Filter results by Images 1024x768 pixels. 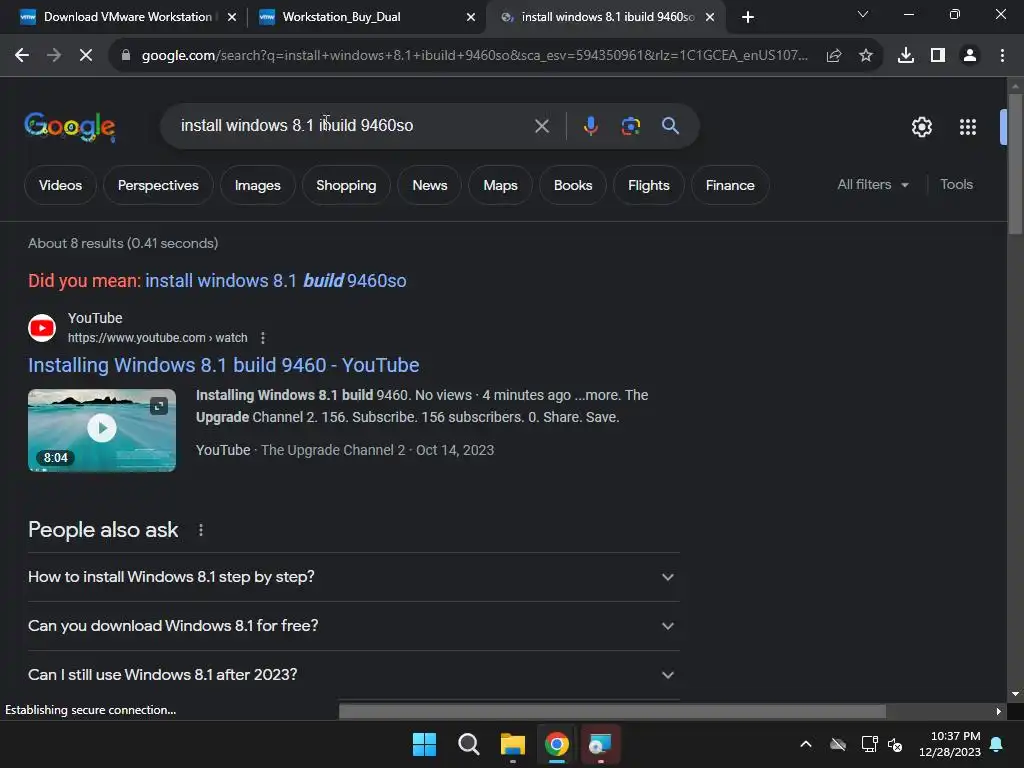(x=257, y=185)
